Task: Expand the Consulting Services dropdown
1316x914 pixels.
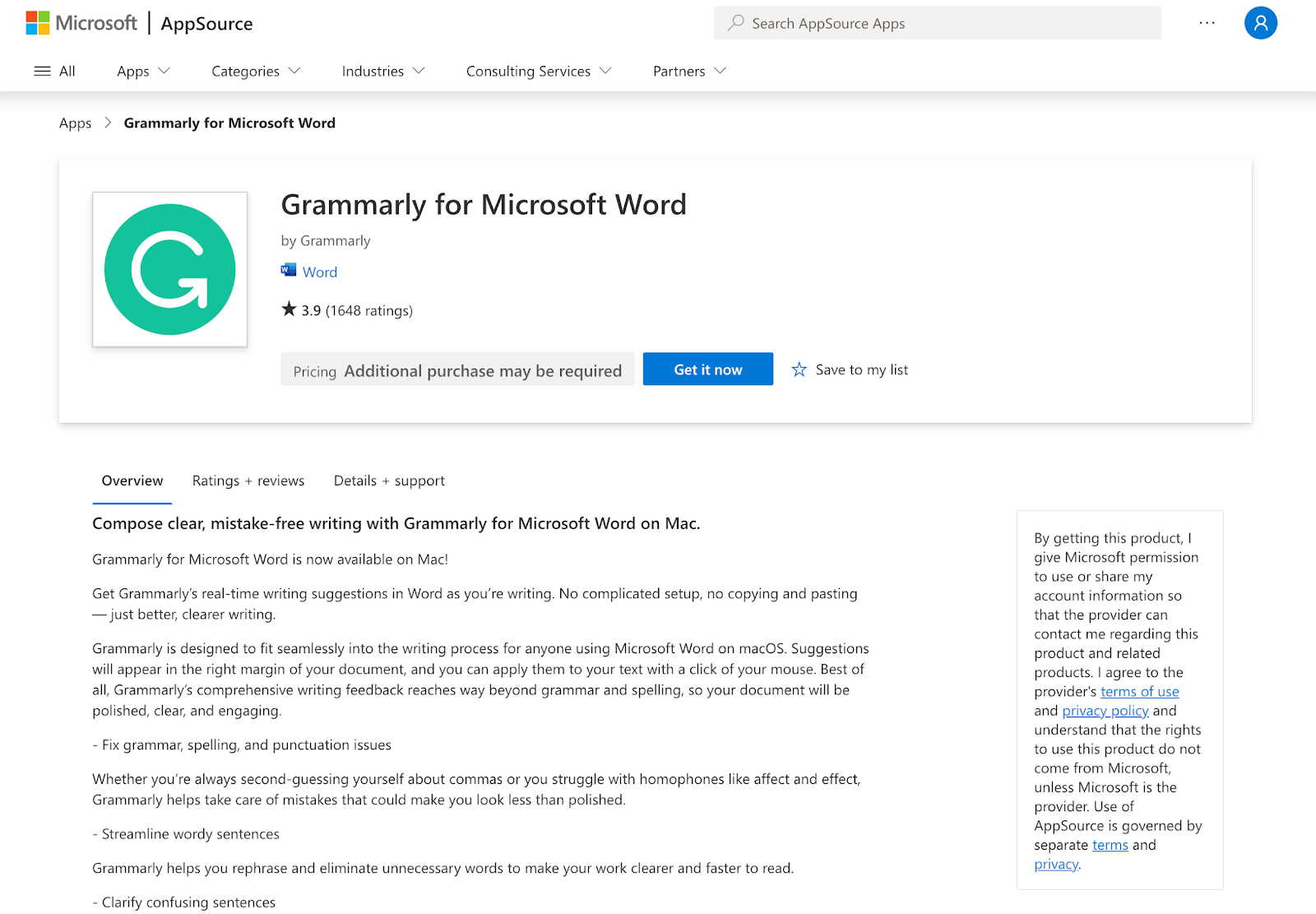Action: click(x=539, y=72)
